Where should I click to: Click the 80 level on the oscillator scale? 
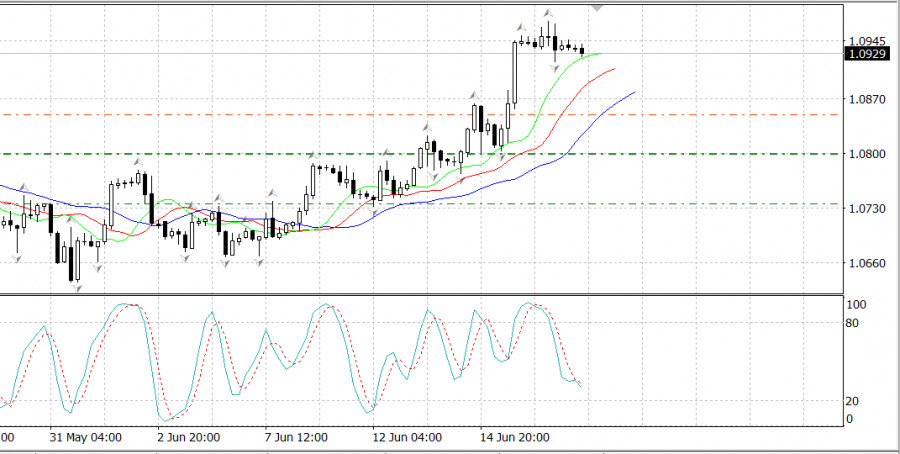pyautogui.click(x=853, y=323)
